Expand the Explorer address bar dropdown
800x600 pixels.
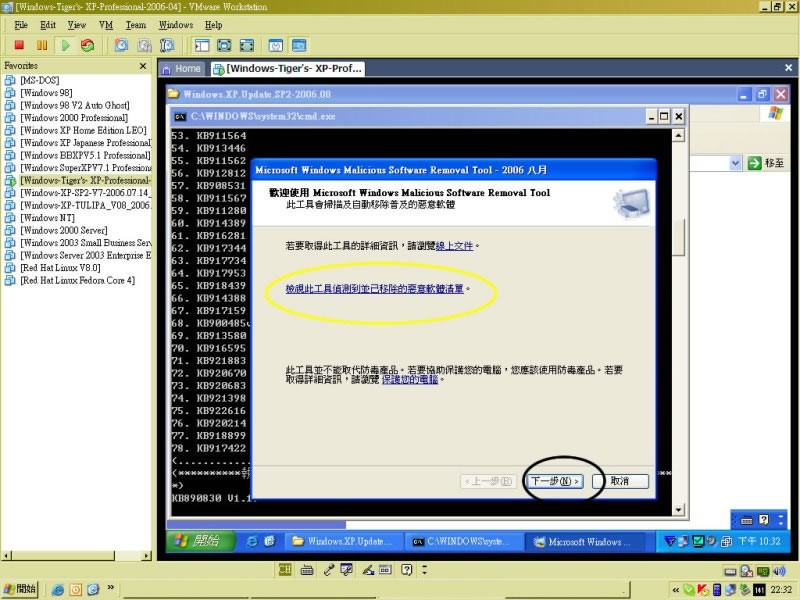735,163
